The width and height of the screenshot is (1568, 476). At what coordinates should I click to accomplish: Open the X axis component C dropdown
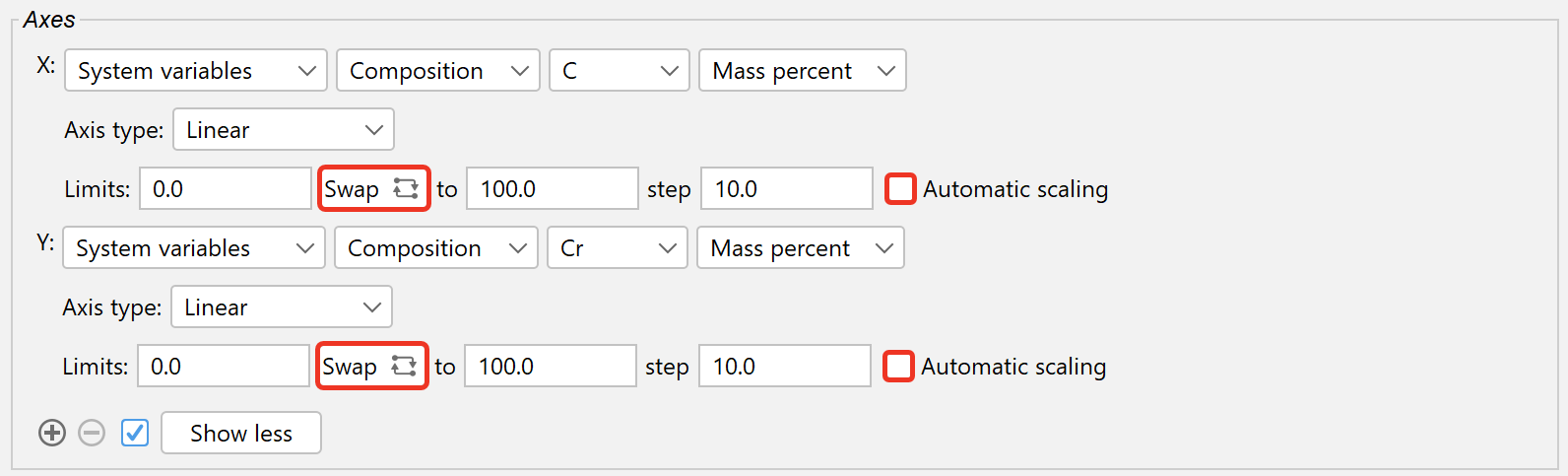point(619,71)
